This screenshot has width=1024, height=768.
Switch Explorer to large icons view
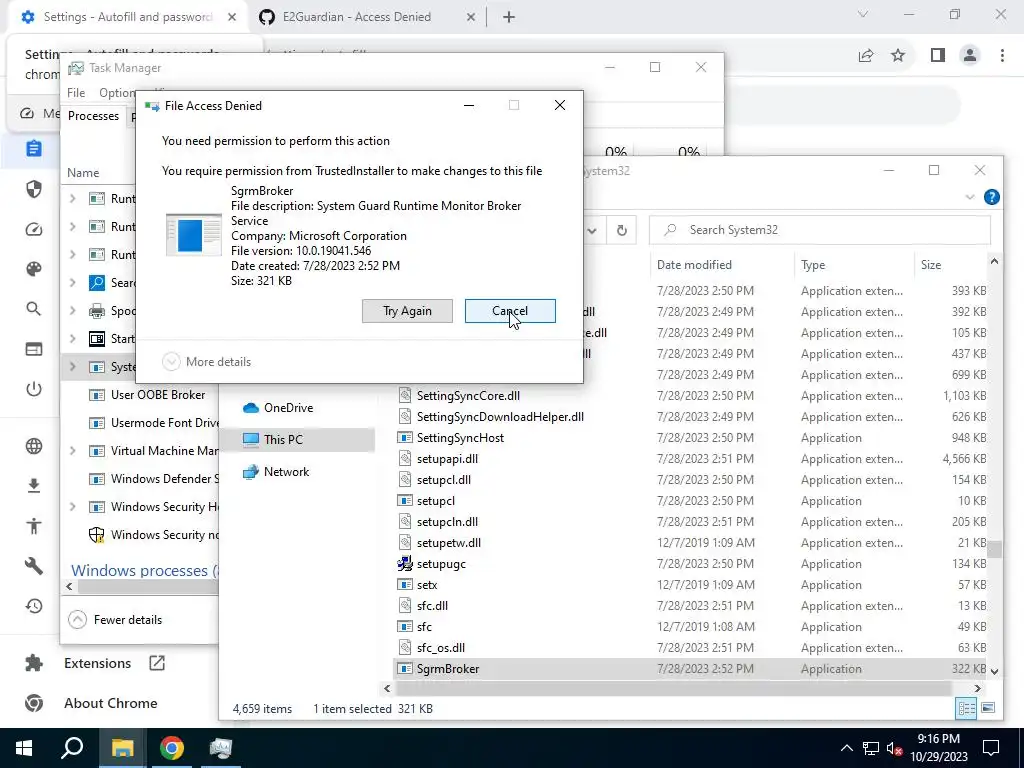(988, 709)
